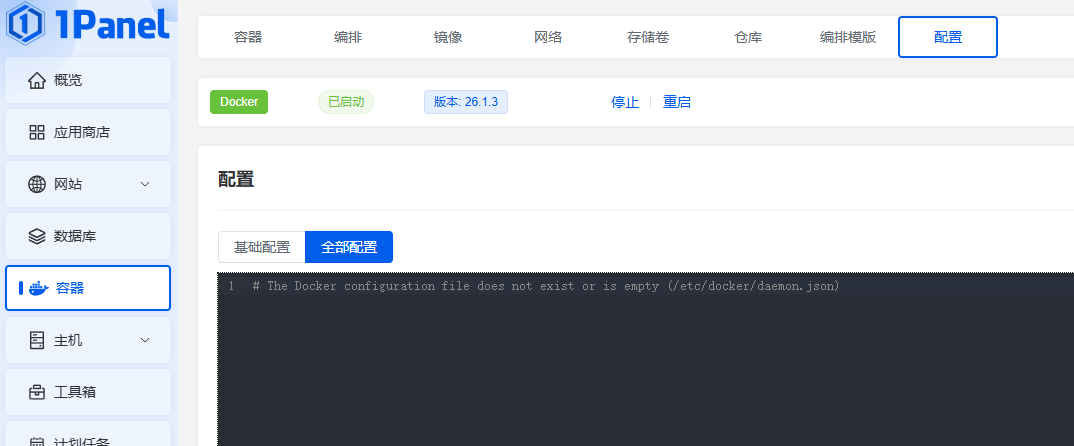Restart Docker with the 重启 link
Image resolution: width=1074 pixels, height=446 pixels.
click(x=677, y=102)
